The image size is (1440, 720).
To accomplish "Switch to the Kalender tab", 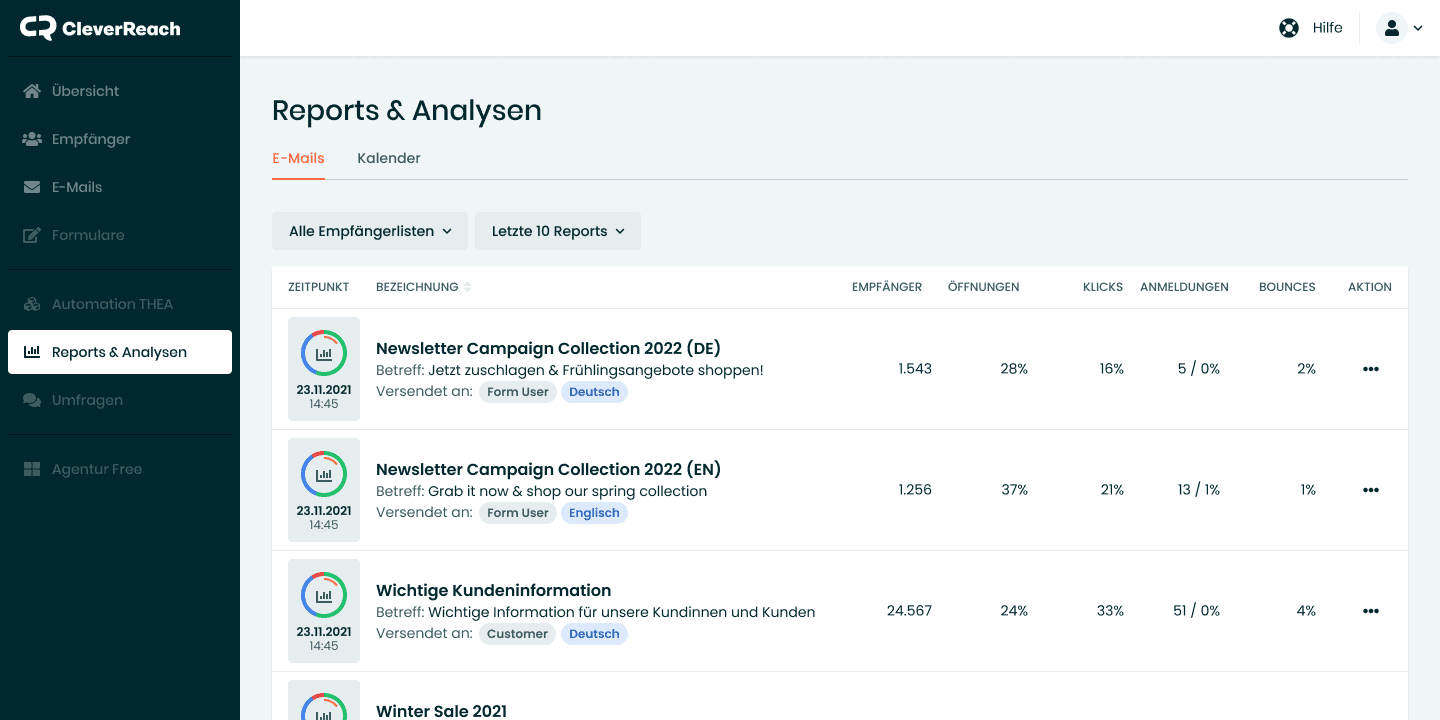I will pos(388,158).
